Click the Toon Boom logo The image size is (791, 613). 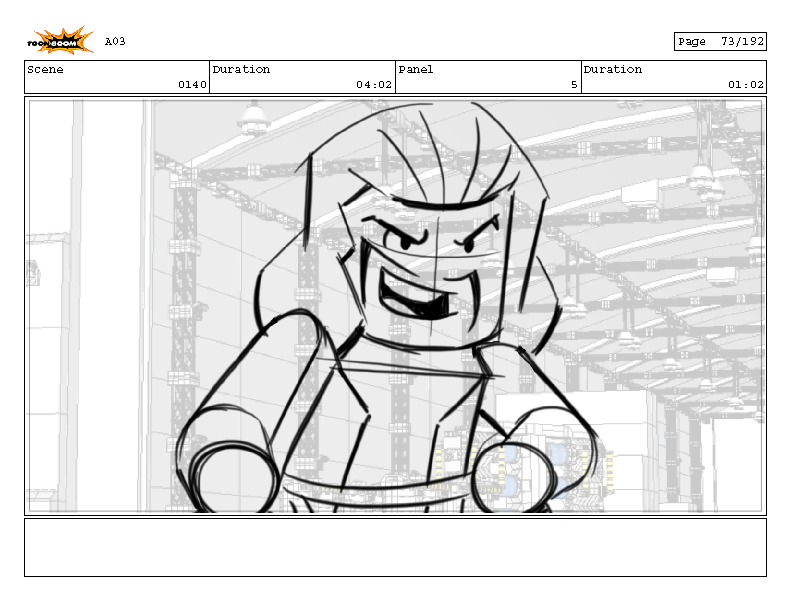point(60,40)
